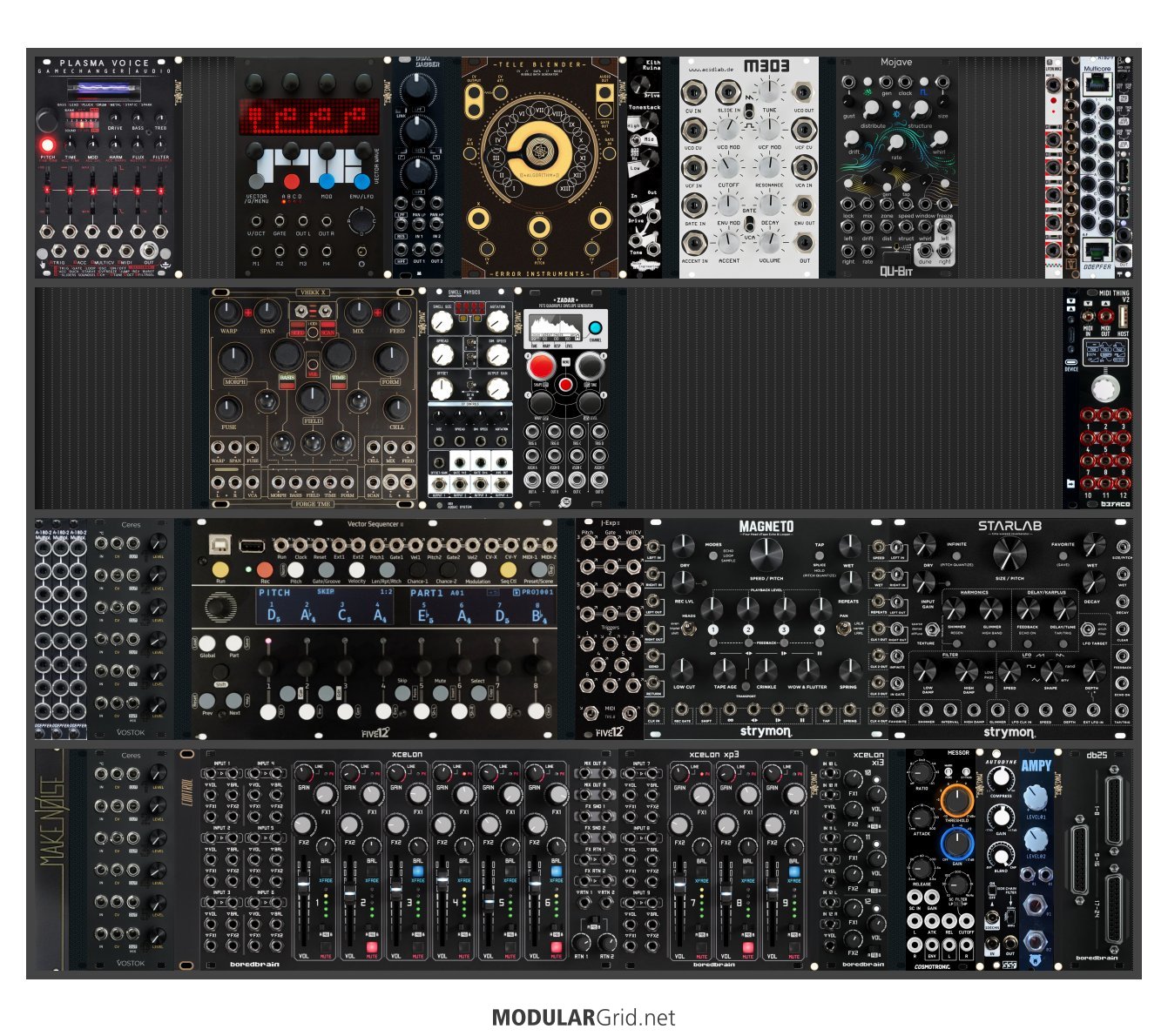Select head 4 button on Magneto
The image size is (1168, 1036).
point(820,629)
